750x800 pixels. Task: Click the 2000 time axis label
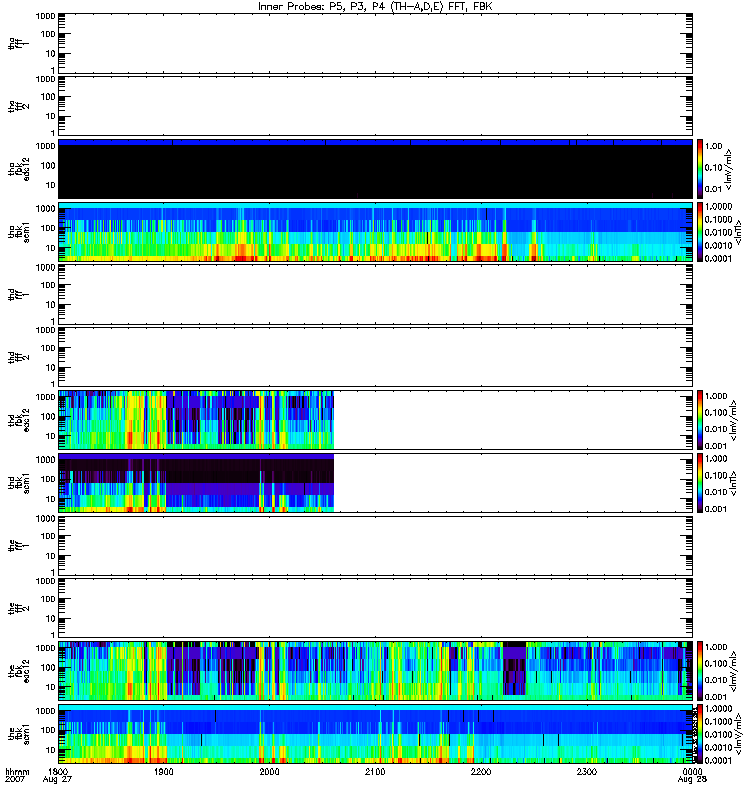[269, 772]
